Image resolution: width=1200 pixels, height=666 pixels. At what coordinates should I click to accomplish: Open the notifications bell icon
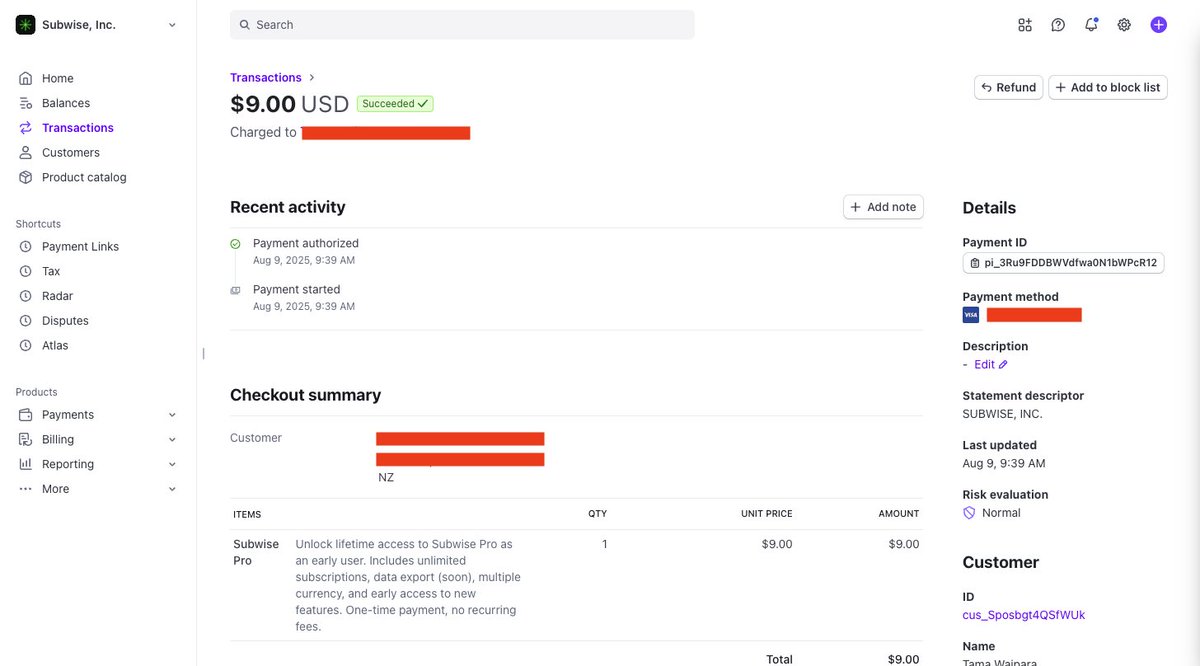tap(1091, 25)
